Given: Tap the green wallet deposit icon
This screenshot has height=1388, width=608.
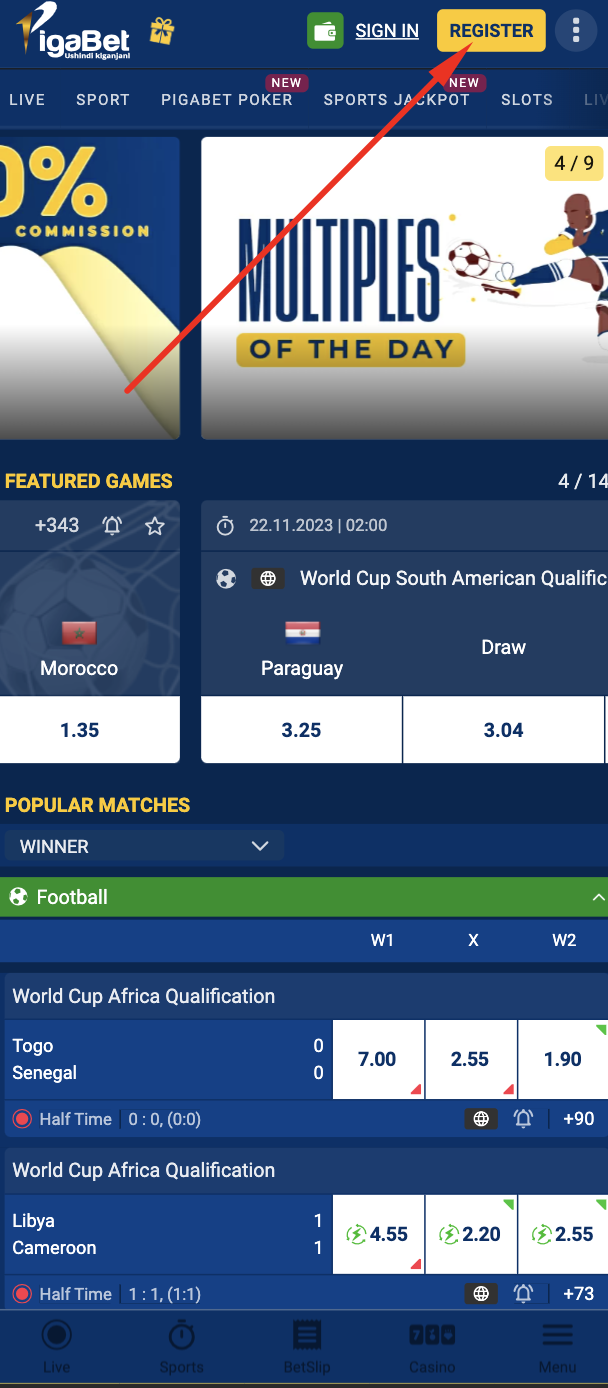Looking at the screenshot, I should pyautogui.click(x=325, y=31).
